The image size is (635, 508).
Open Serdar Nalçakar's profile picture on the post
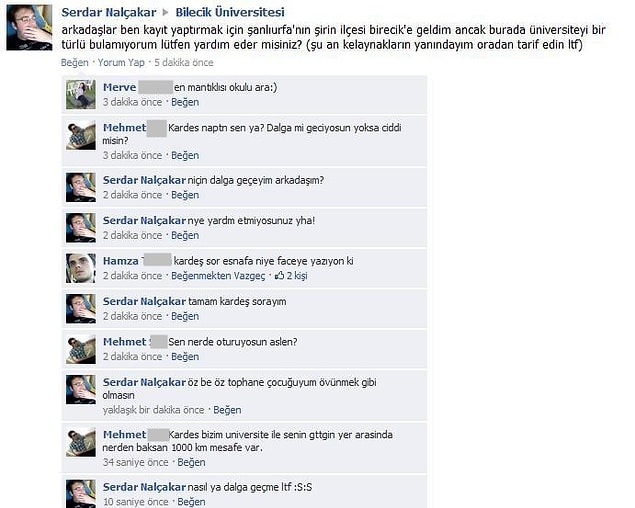tap(29, 27)
